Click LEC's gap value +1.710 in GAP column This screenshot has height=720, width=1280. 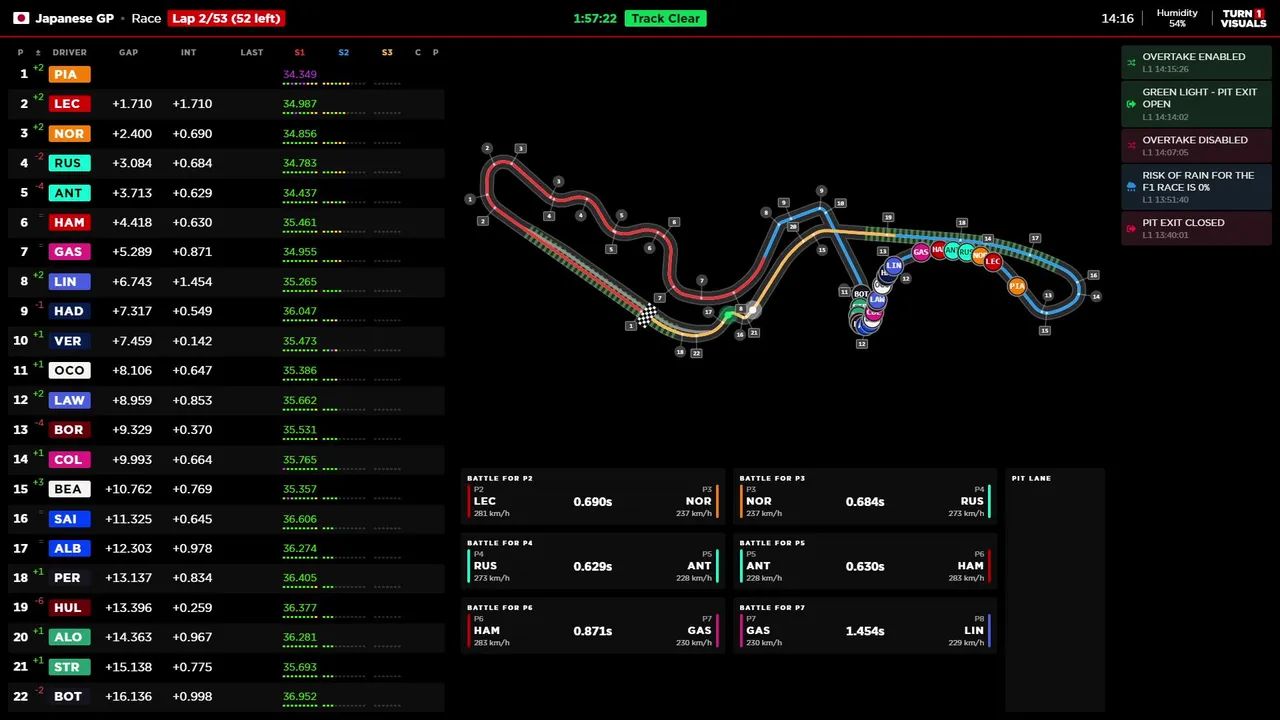(132, 104)
